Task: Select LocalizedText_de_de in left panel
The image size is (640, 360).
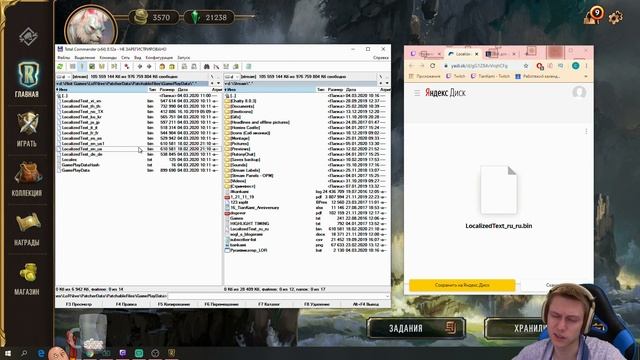Action: [139, 154]
